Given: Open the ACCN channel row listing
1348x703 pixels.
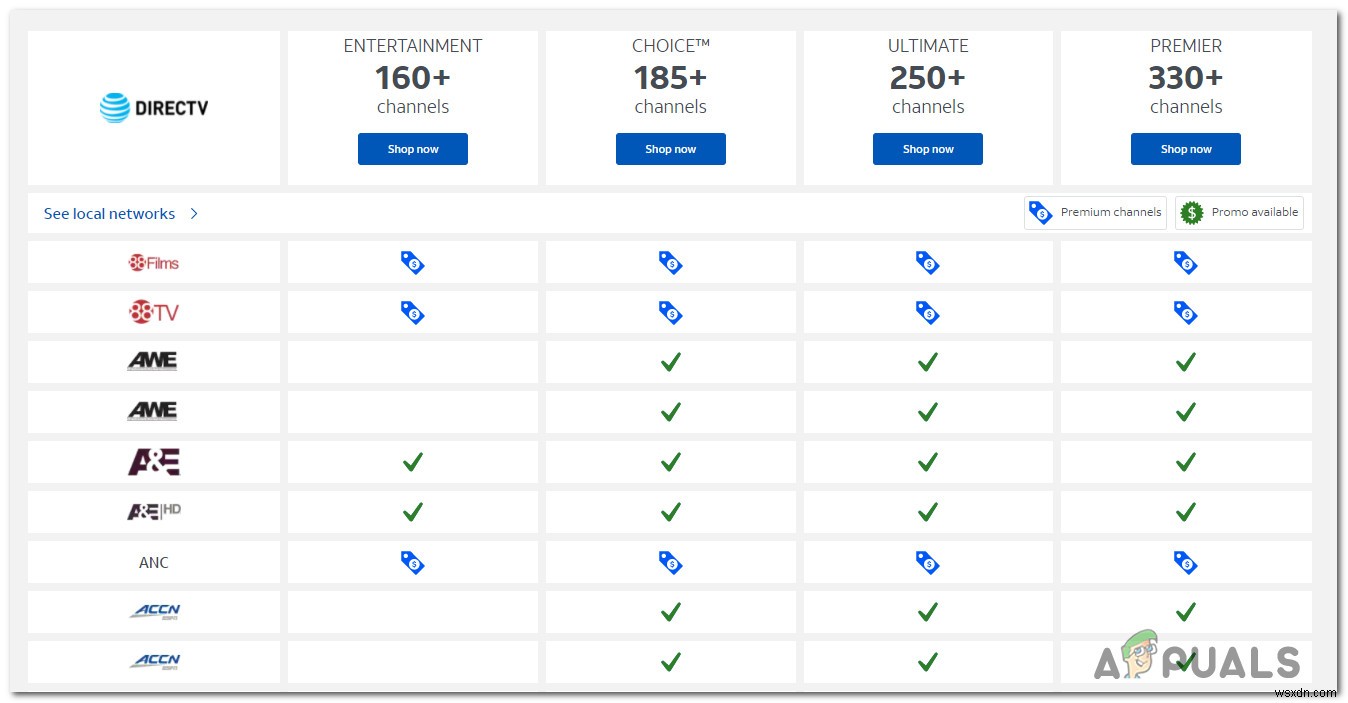Looking at the screenshot, I should point(153,612).
